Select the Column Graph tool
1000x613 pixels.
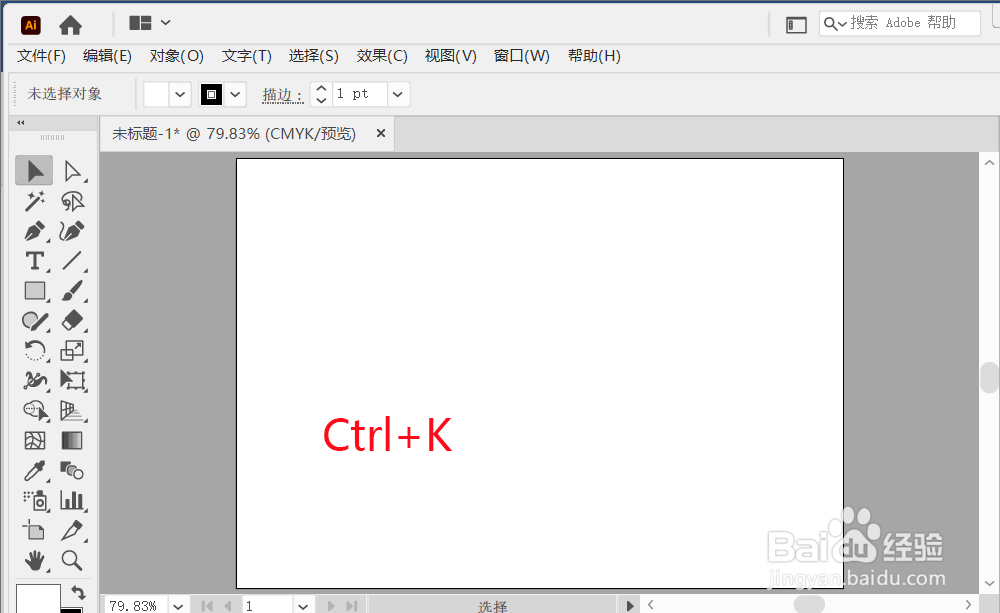click(x=72, y=501)
